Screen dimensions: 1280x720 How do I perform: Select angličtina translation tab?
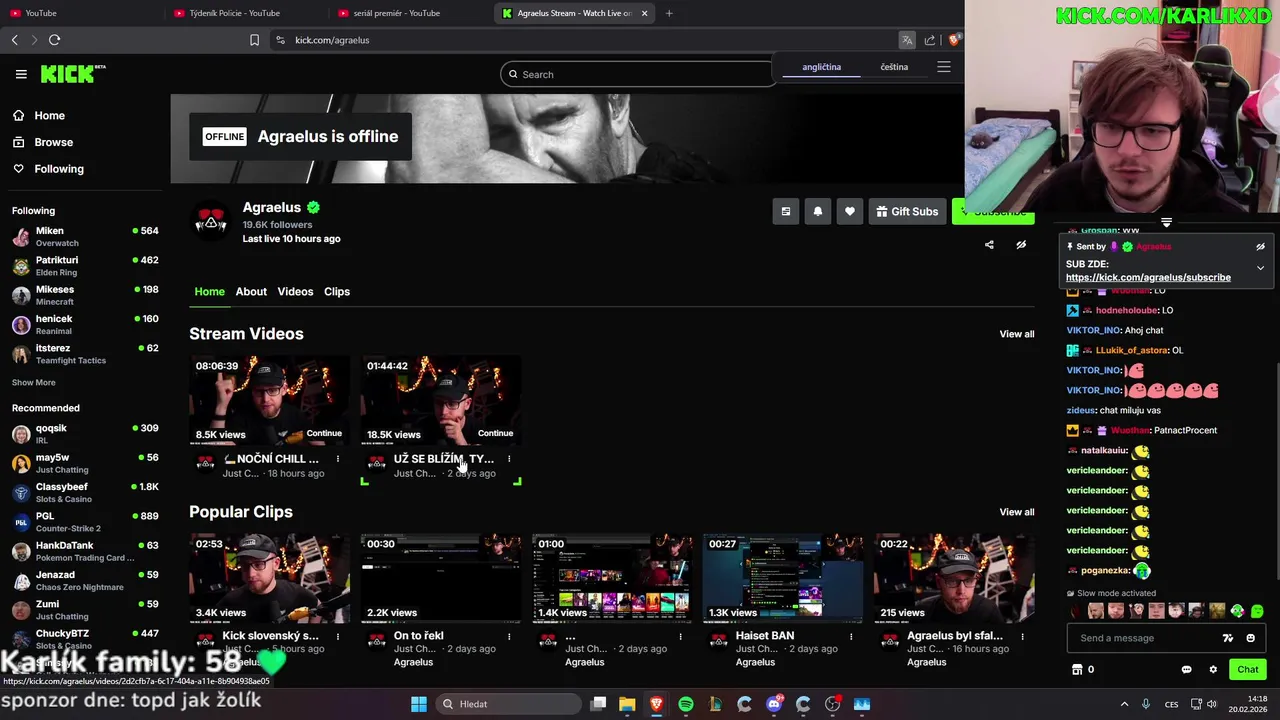[821, 67]
